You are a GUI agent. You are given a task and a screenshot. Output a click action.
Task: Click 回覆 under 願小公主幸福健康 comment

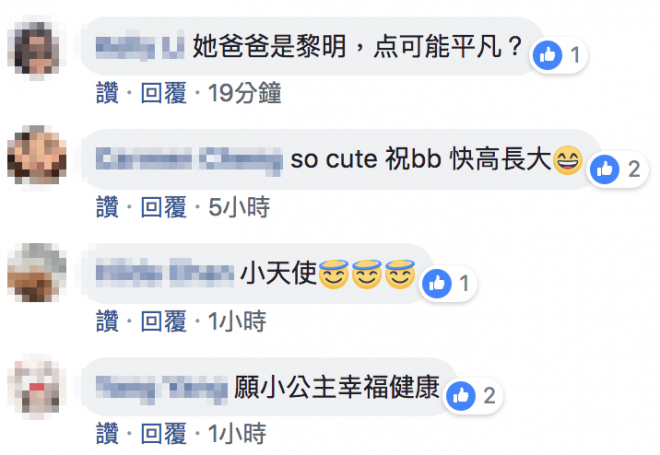click(163, 434)
